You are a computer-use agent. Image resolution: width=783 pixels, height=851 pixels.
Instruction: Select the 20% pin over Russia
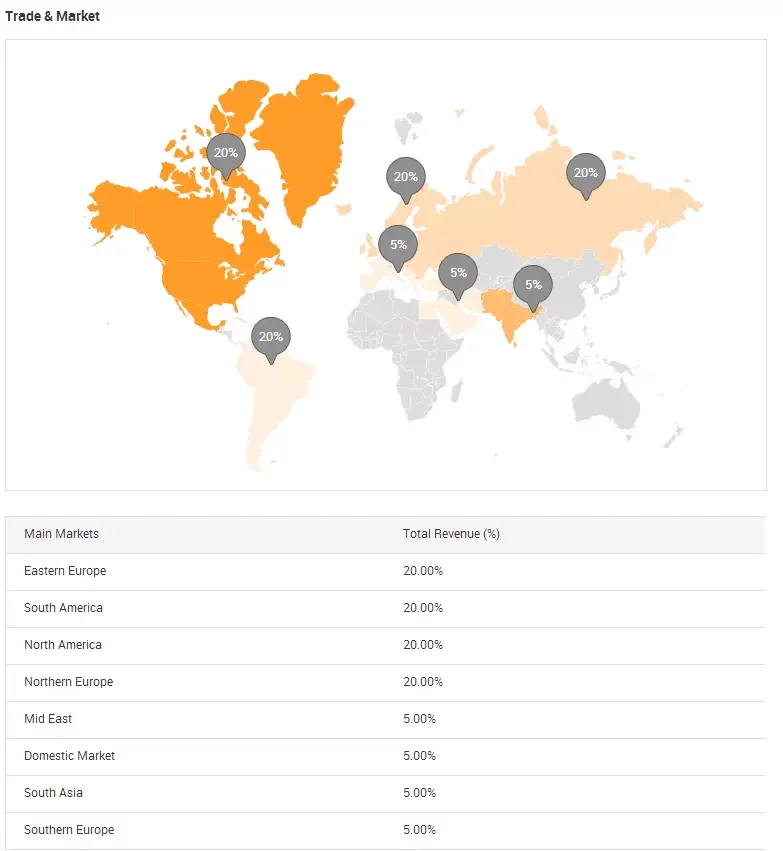[x=585, y=173]
